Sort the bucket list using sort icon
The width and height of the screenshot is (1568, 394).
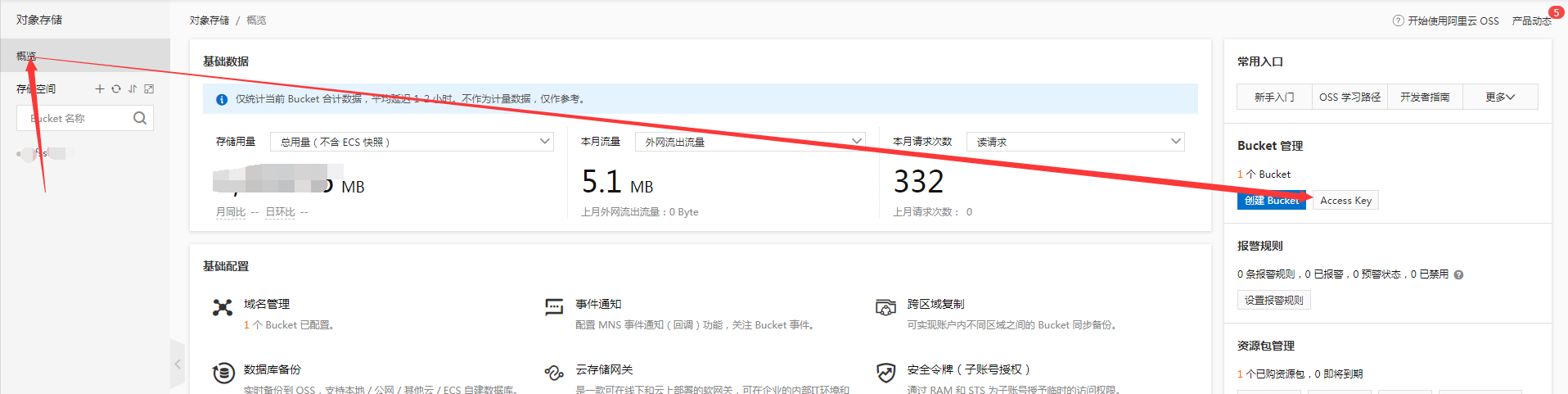[133, 88]
